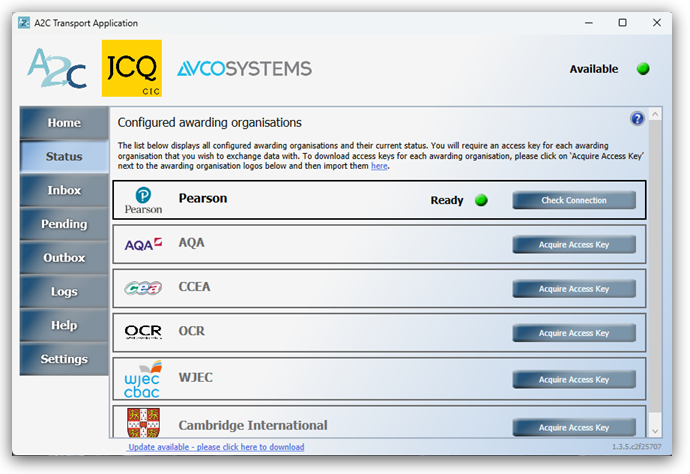Switch to the Inbox tab
This screenshot has height=474, width=690.
64,190
